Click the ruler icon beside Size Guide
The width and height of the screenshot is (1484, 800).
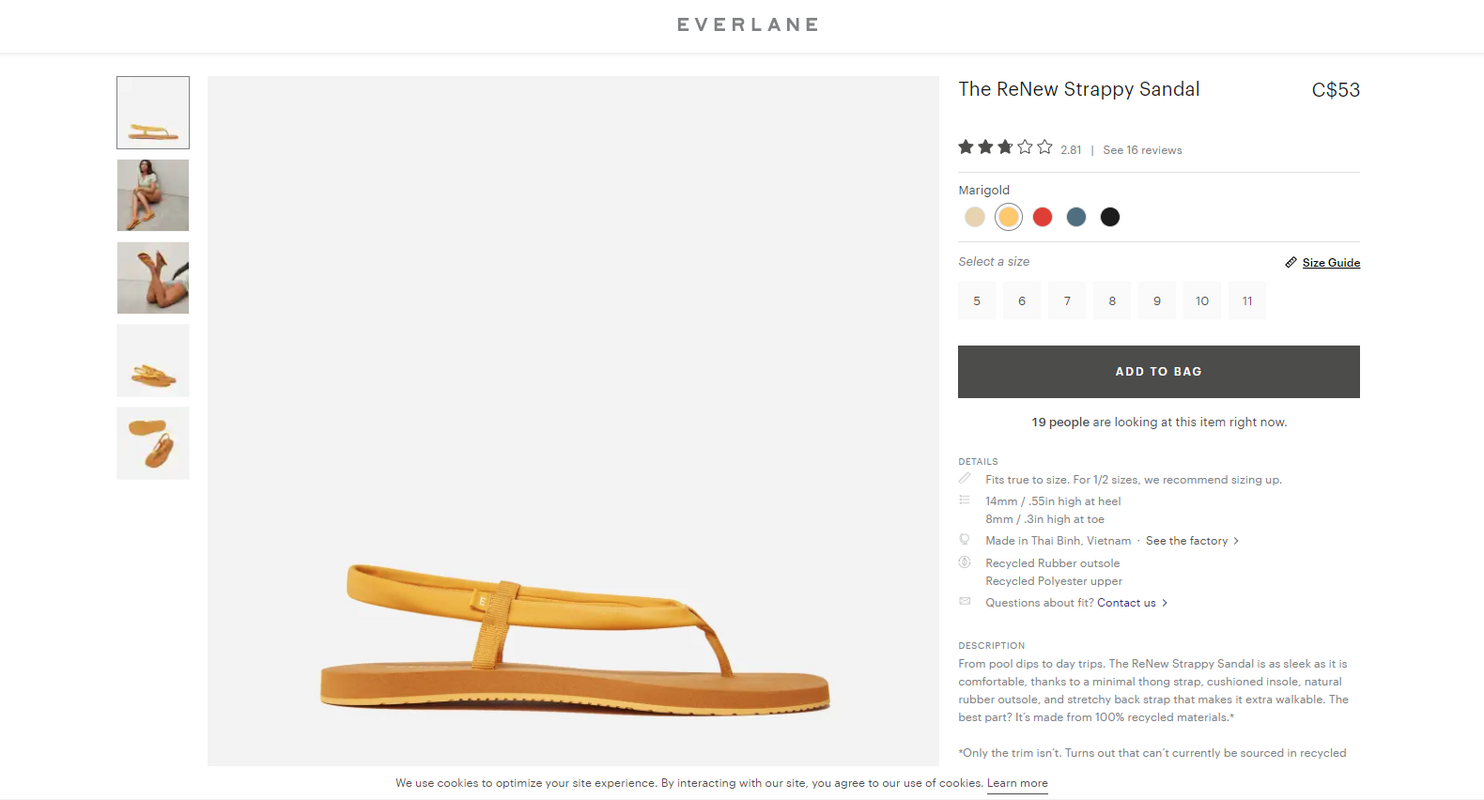[1291, 263]
